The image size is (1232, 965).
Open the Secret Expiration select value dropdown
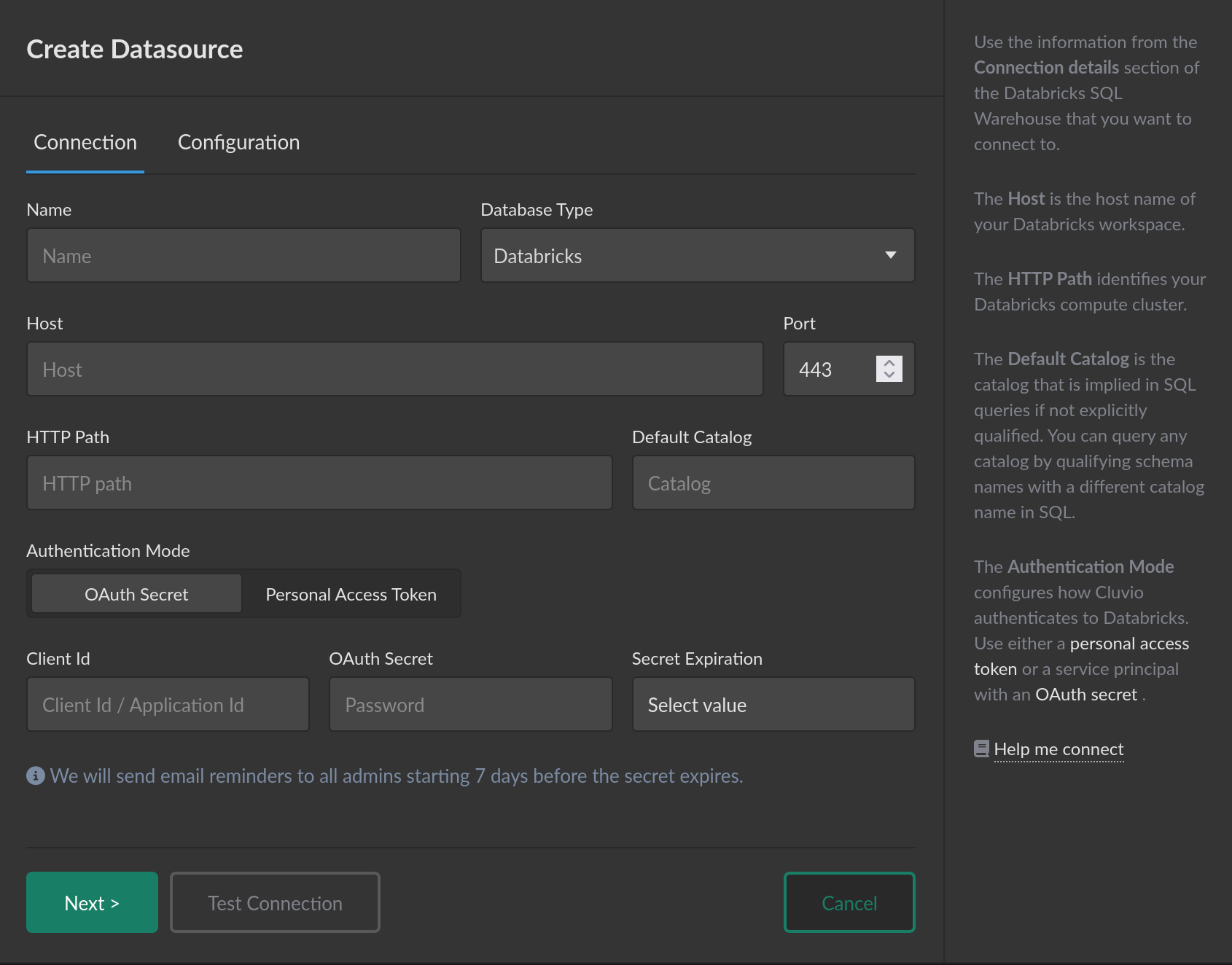(773, 704)
